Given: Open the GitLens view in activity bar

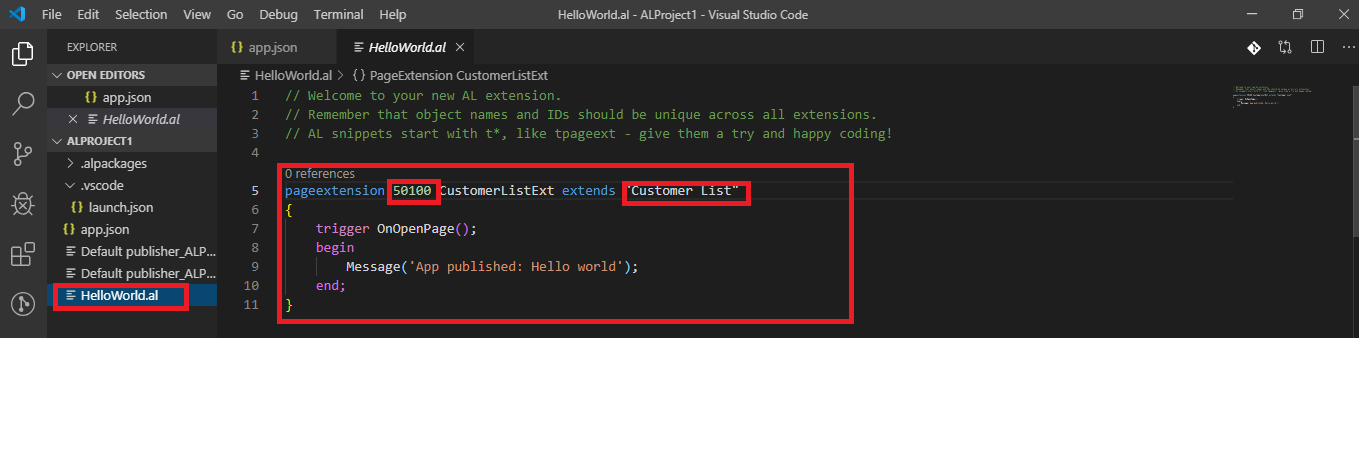Looking at the screenshot, I should point(23,303).
